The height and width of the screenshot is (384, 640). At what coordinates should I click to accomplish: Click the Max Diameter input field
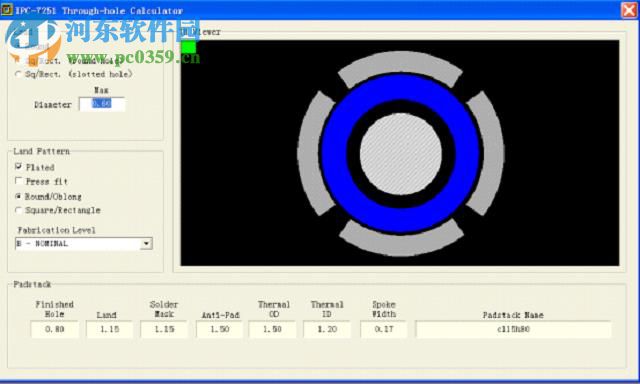[x=102, y=104]
